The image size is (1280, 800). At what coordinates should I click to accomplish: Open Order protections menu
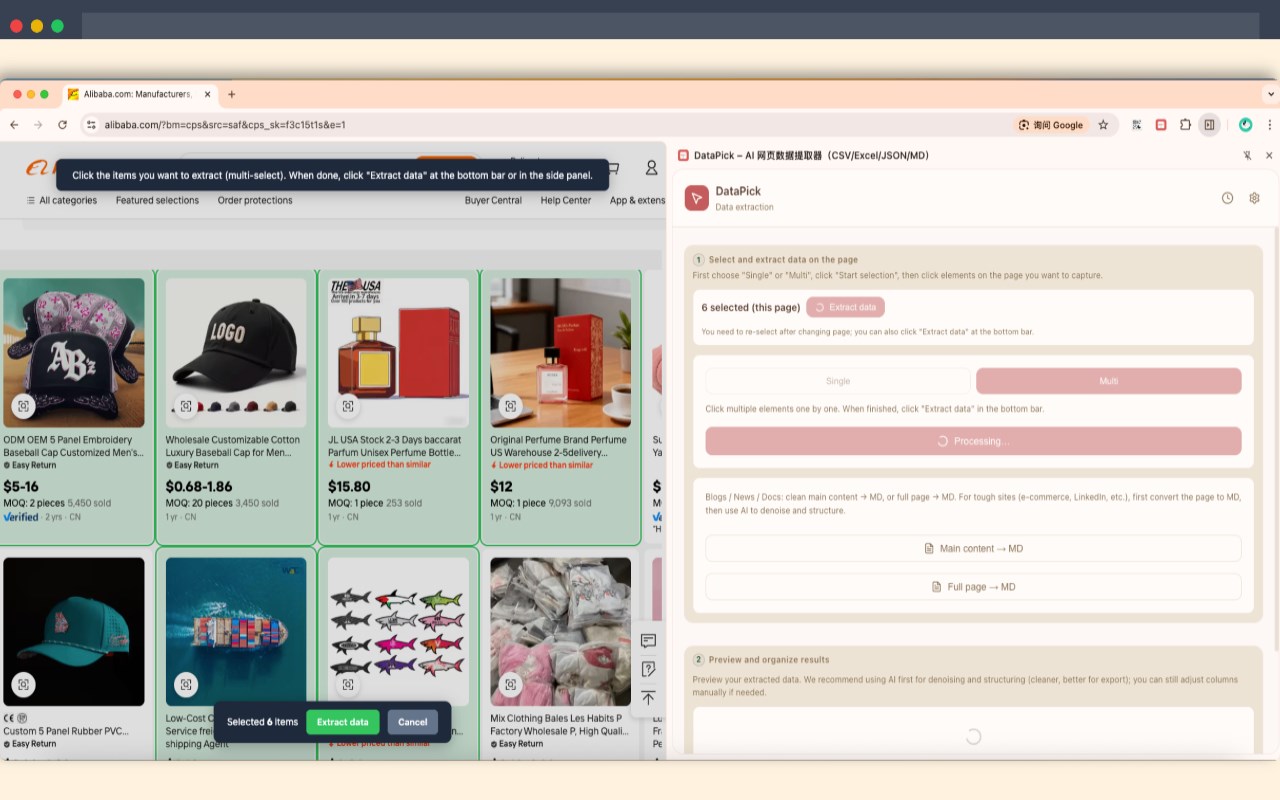[x=255, y=200]
